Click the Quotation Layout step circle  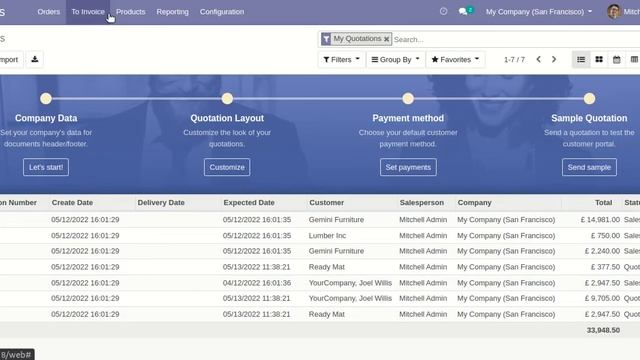pyautogui.click(x=227, y=98)
